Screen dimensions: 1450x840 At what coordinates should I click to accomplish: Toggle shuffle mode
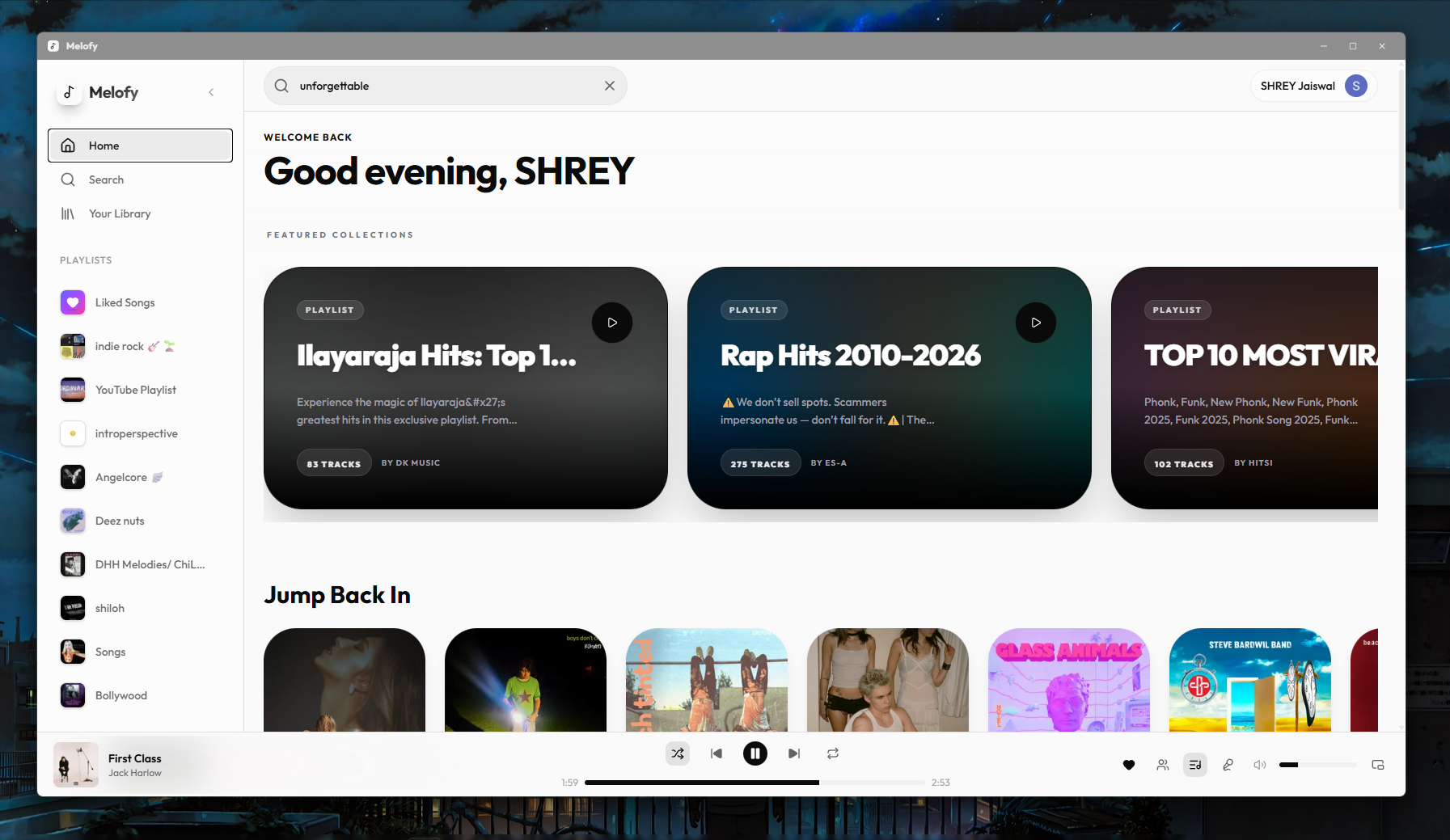click(x=678, y=753)
